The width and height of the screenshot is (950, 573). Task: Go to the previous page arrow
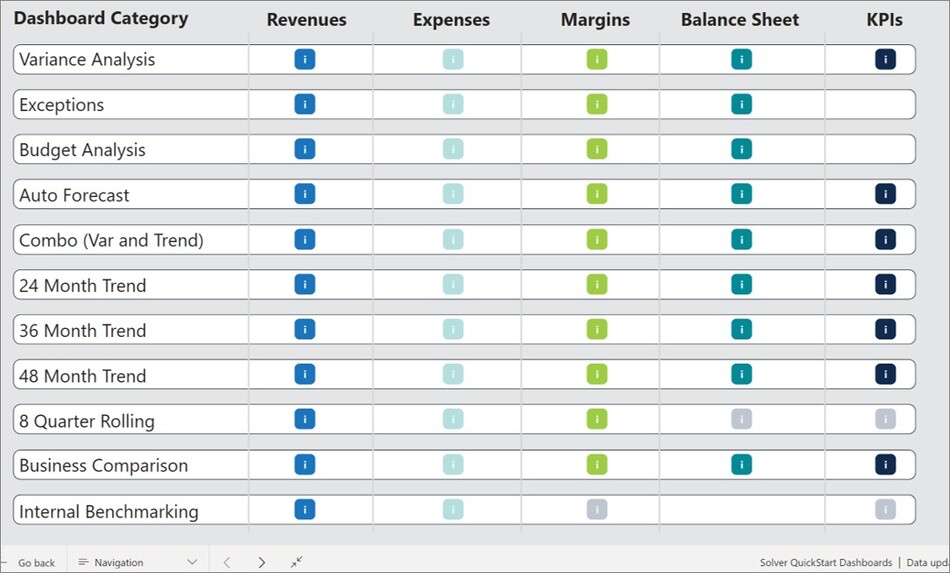pyautogui.click(x=227, y=562)
